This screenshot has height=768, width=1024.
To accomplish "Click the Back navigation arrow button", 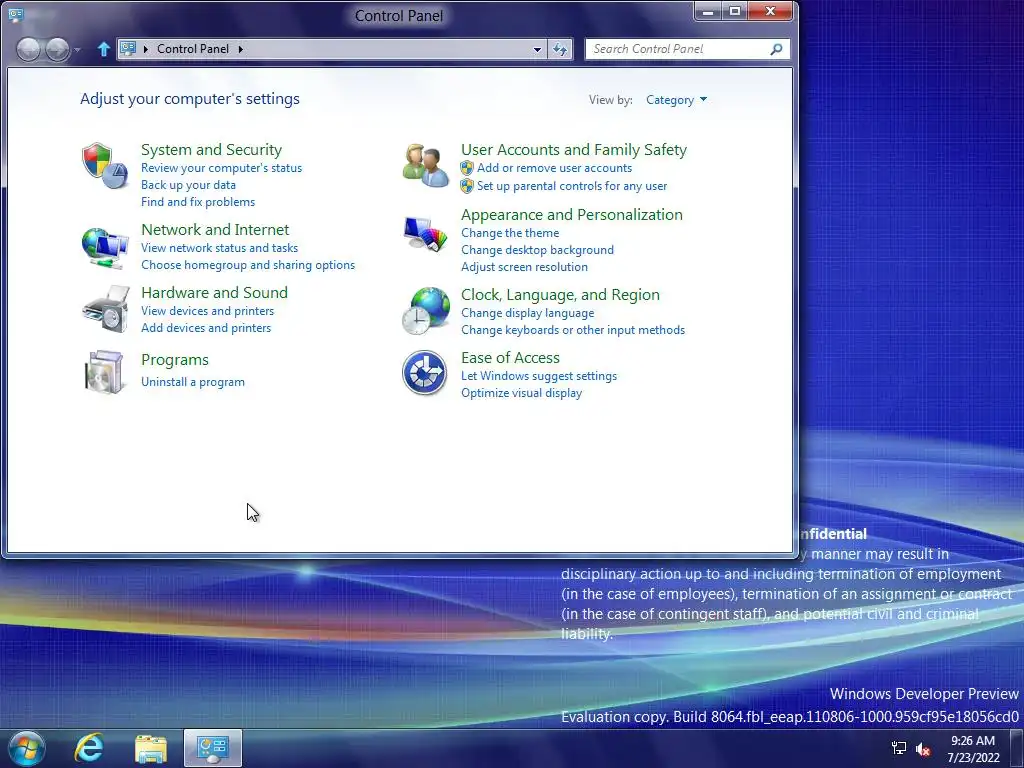I will [x=28, y=49].
